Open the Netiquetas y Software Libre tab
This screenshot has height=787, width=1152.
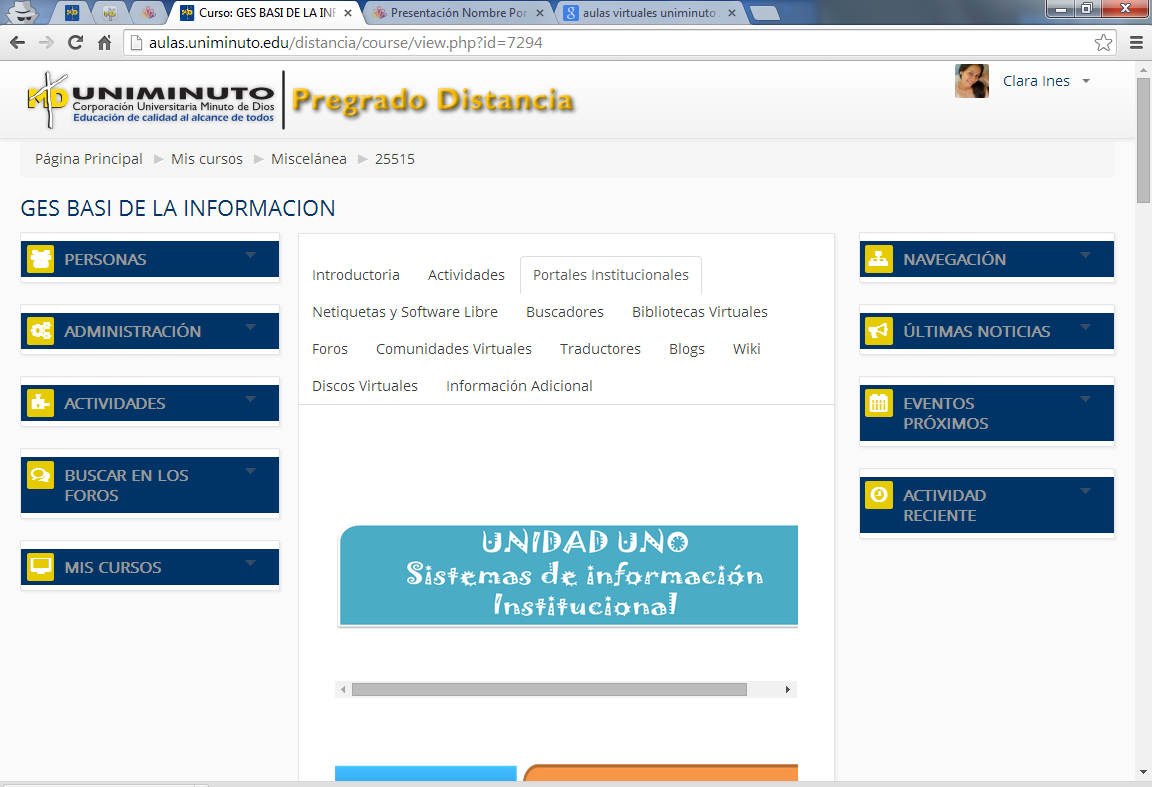click(404, 312)
